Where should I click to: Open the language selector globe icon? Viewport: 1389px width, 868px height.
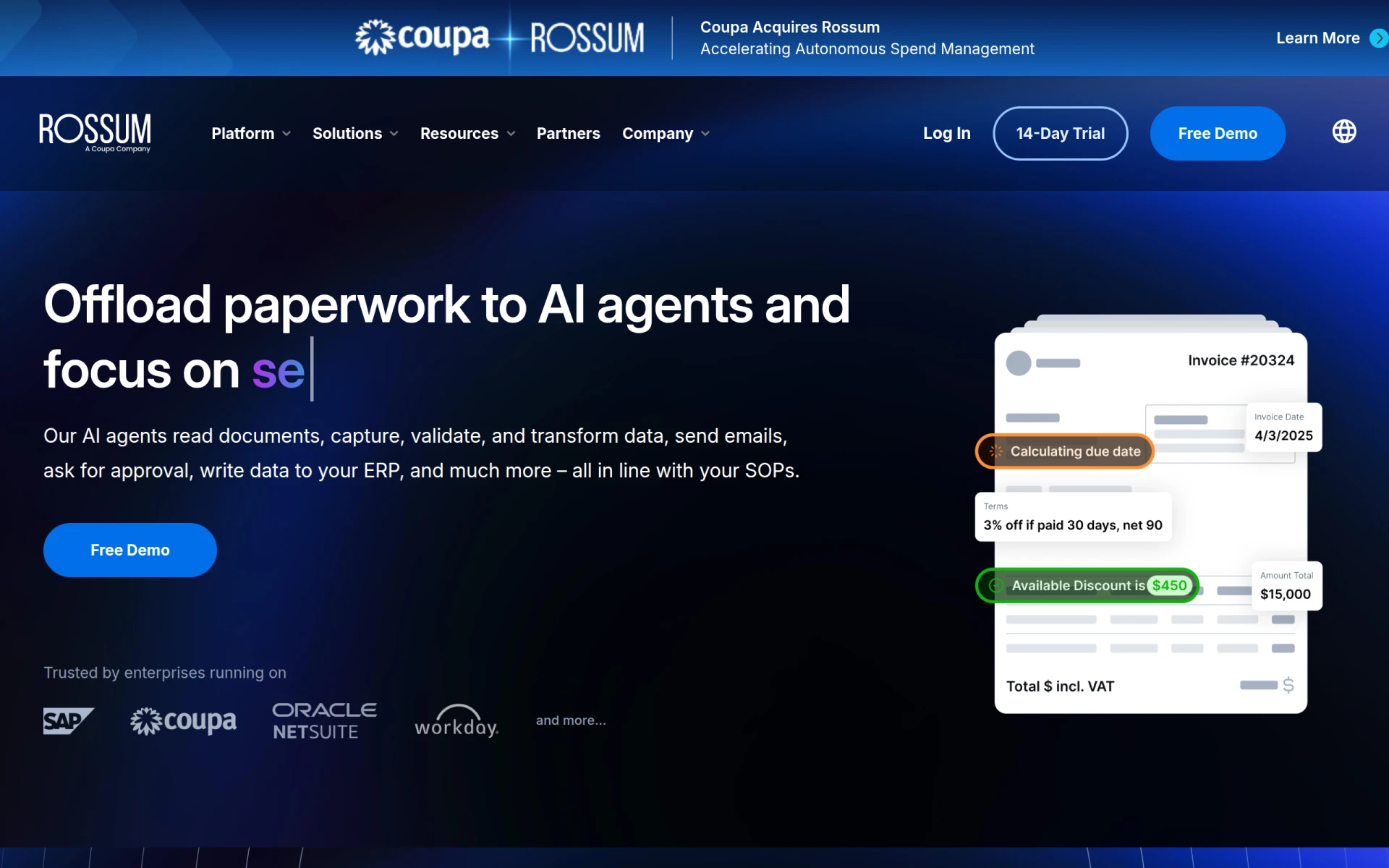[1344, 132]
